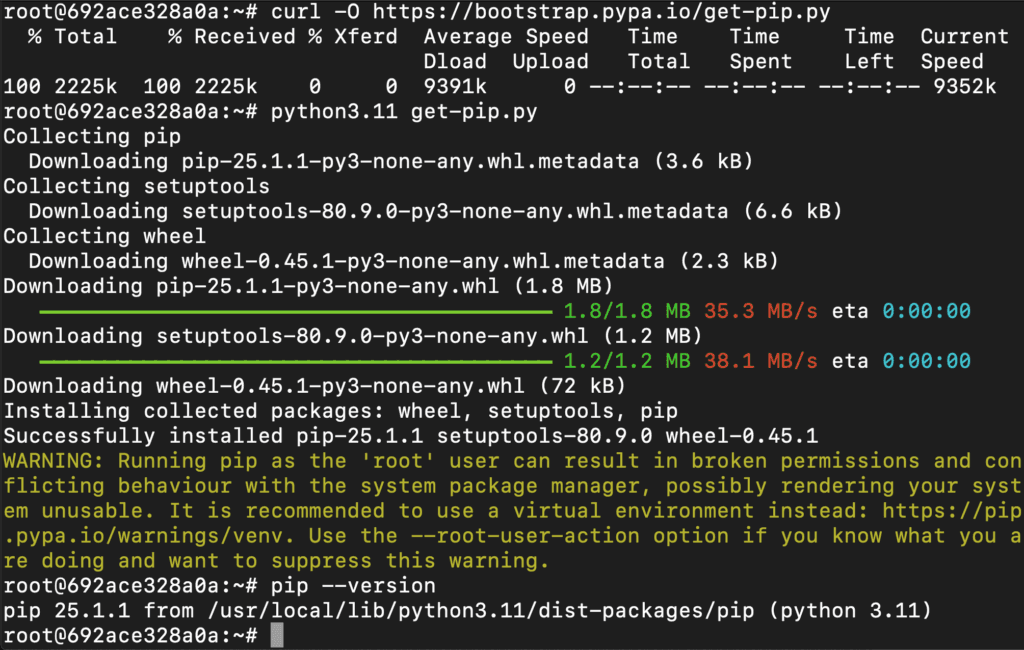Click the '--root-user-action' option text
1024x650 pixels.
tap(525, 536)
